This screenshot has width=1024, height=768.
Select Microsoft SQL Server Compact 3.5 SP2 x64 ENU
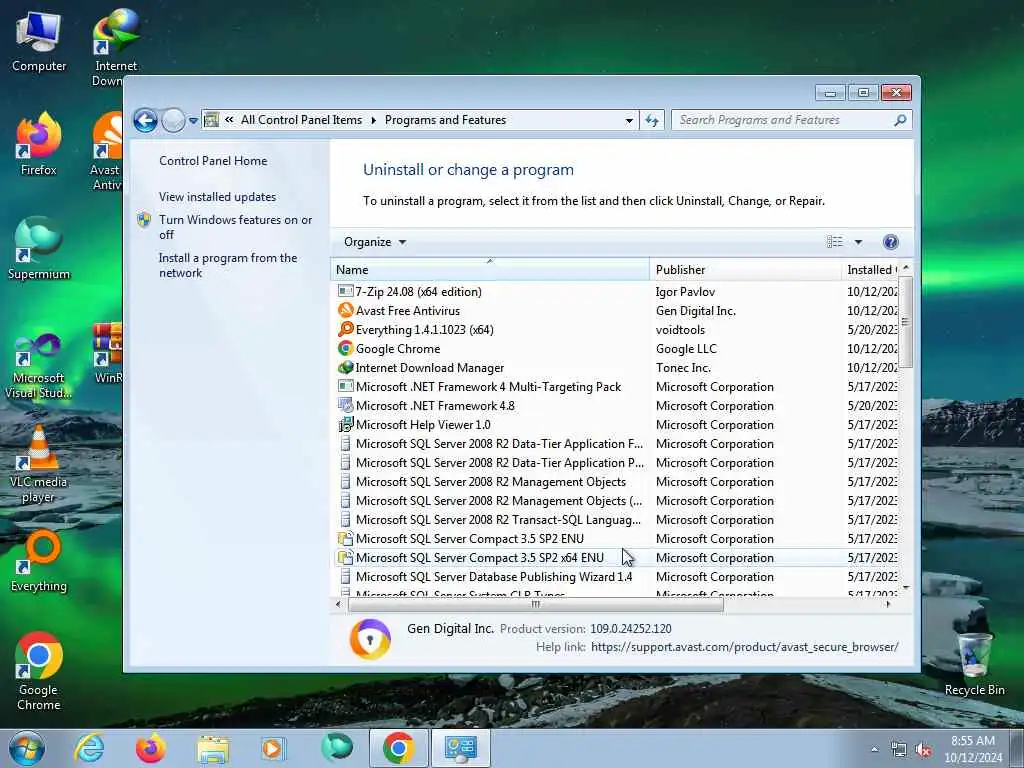coord(479,558)
